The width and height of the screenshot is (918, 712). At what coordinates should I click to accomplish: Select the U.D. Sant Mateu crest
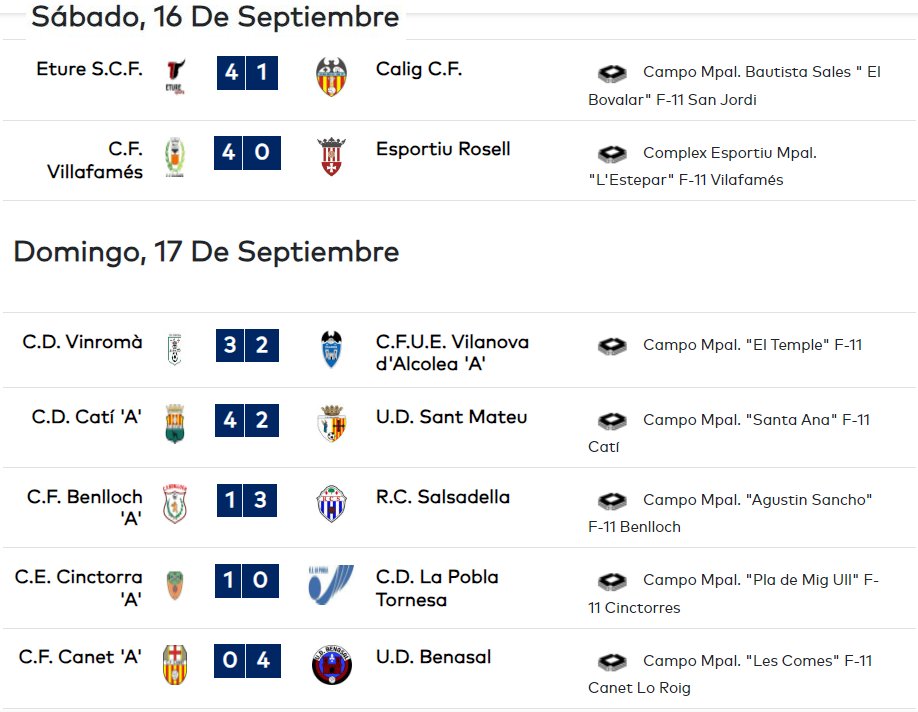coord(332,423)
